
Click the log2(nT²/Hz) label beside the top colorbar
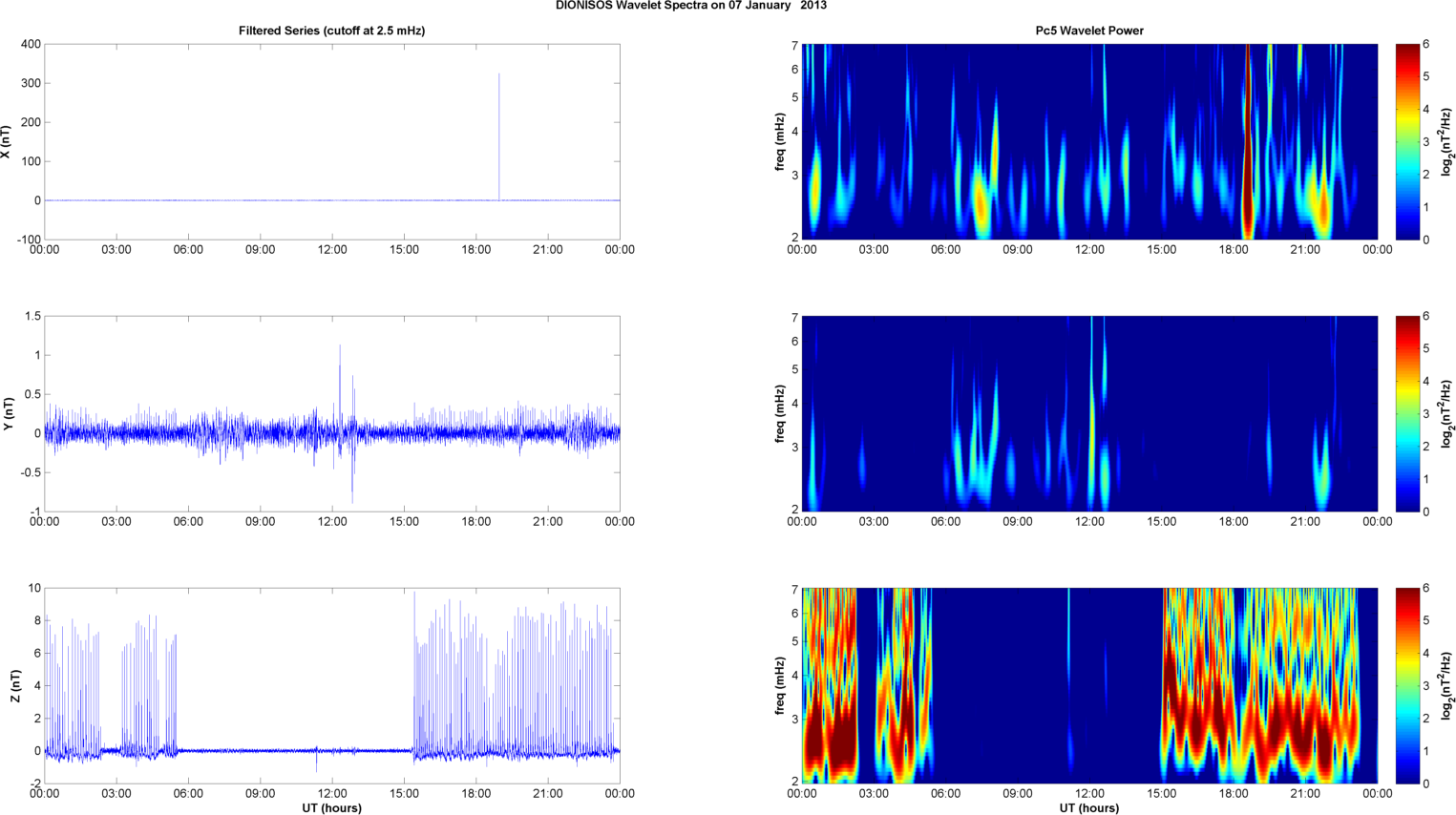[x=1448, y=141]
